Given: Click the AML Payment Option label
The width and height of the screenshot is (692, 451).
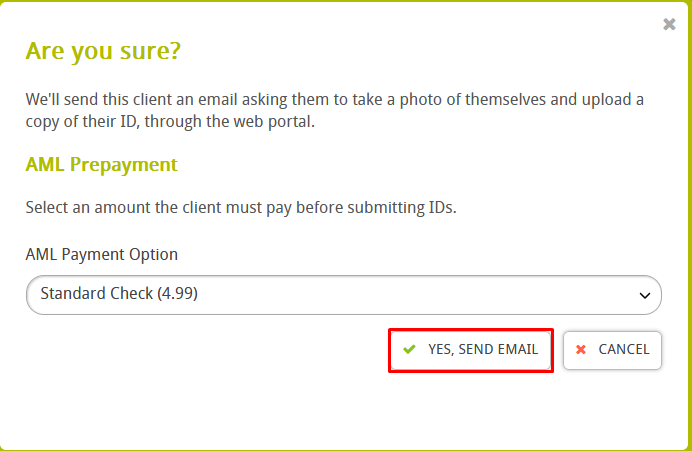Looking at the screenshot, I should (101, 254).
